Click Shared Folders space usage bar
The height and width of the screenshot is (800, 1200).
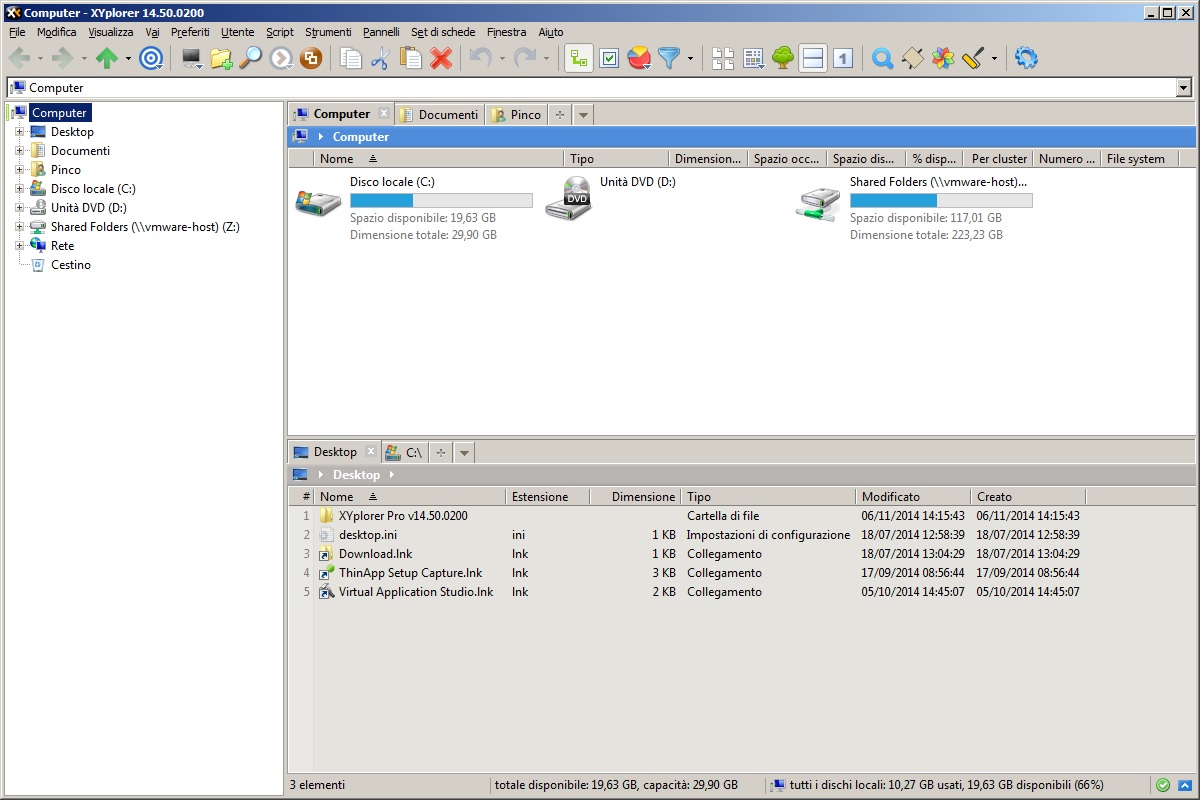[941, 201]
